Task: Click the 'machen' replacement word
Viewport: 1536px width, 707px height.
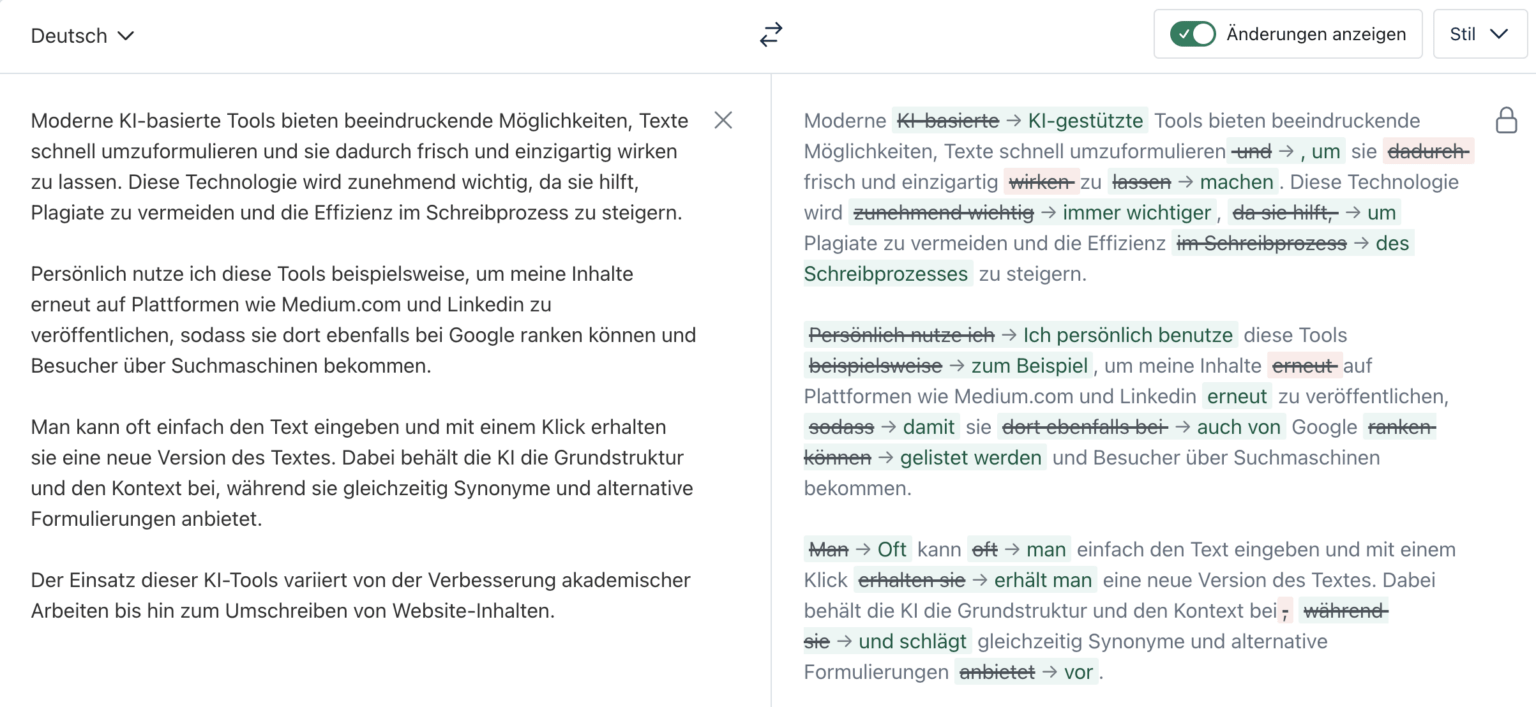Action: pyautogui.click(x=1237, y=182)
